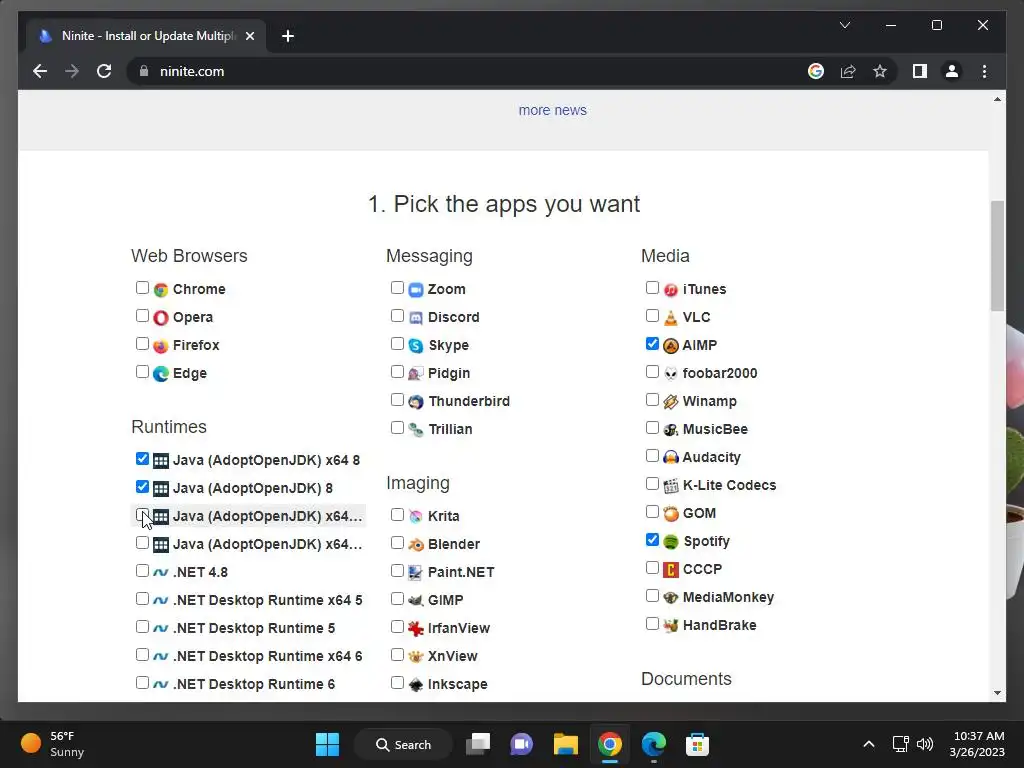
Task: Click the Discord app icon
Action: pyautogui.click(x=416, y=317)
